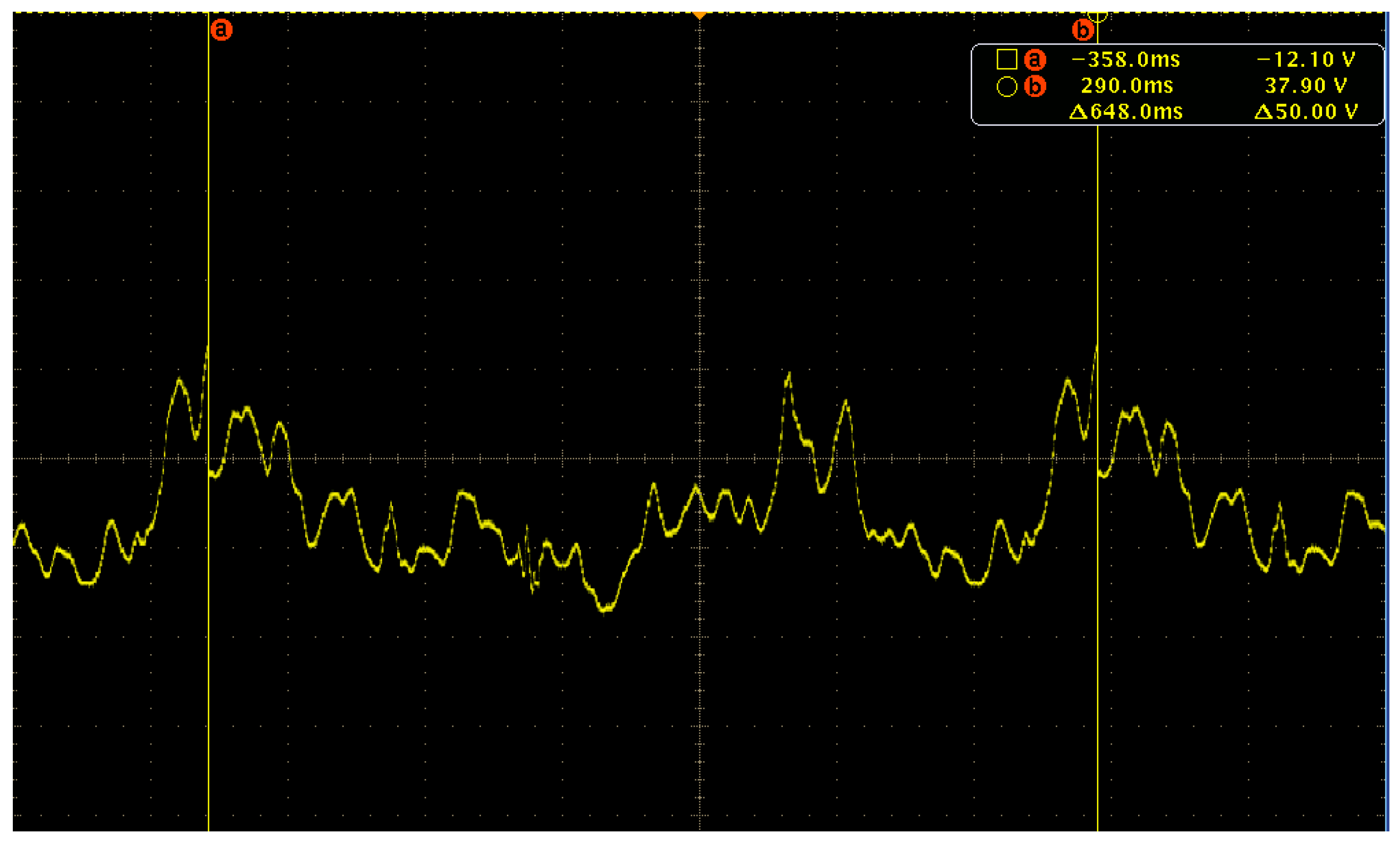The image size is (1400, 847).
Task: Click the cursor b time value '290.0ms'
Action: tap(1126, 86)
